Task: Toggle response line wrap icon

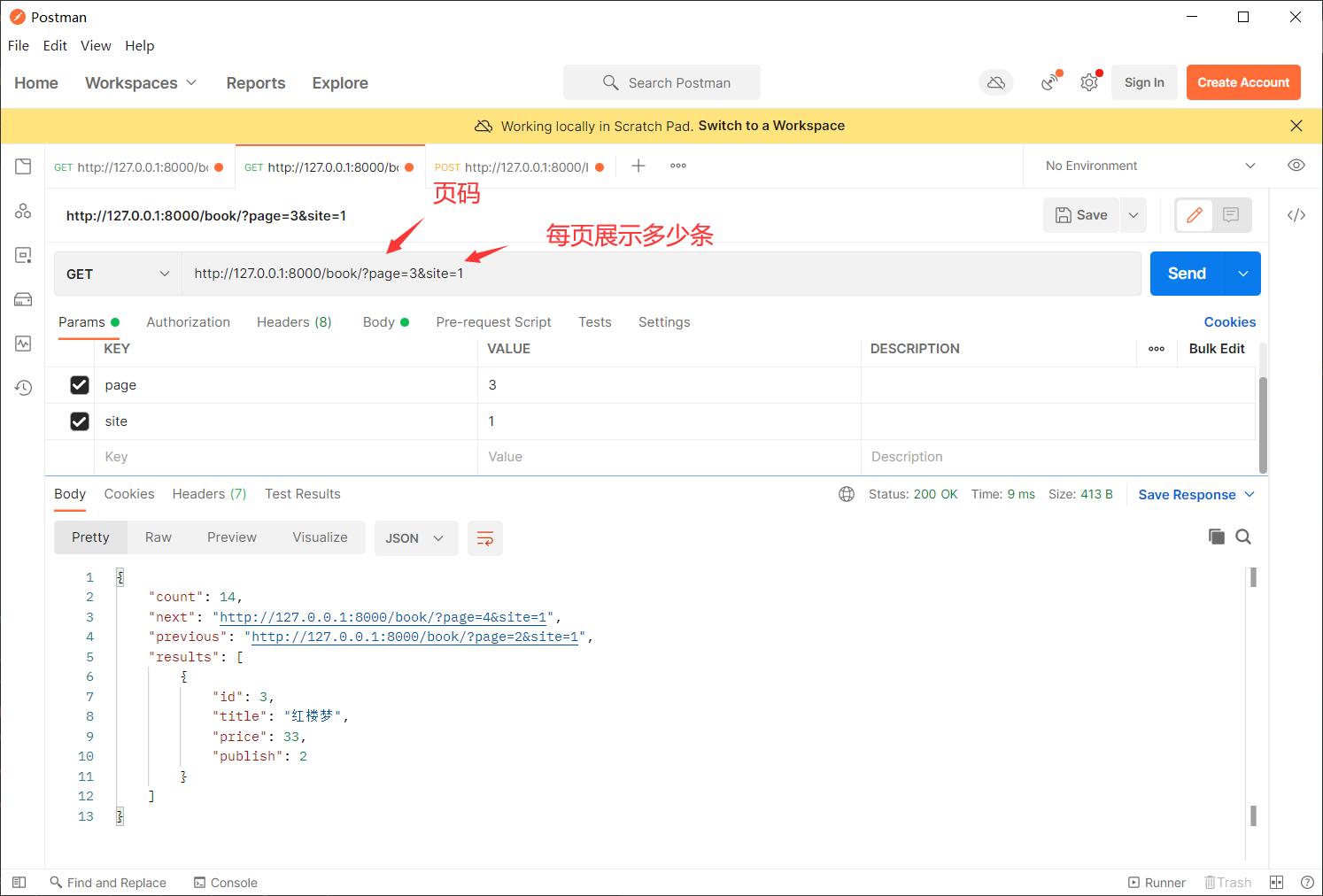Action: coord(485,538)
